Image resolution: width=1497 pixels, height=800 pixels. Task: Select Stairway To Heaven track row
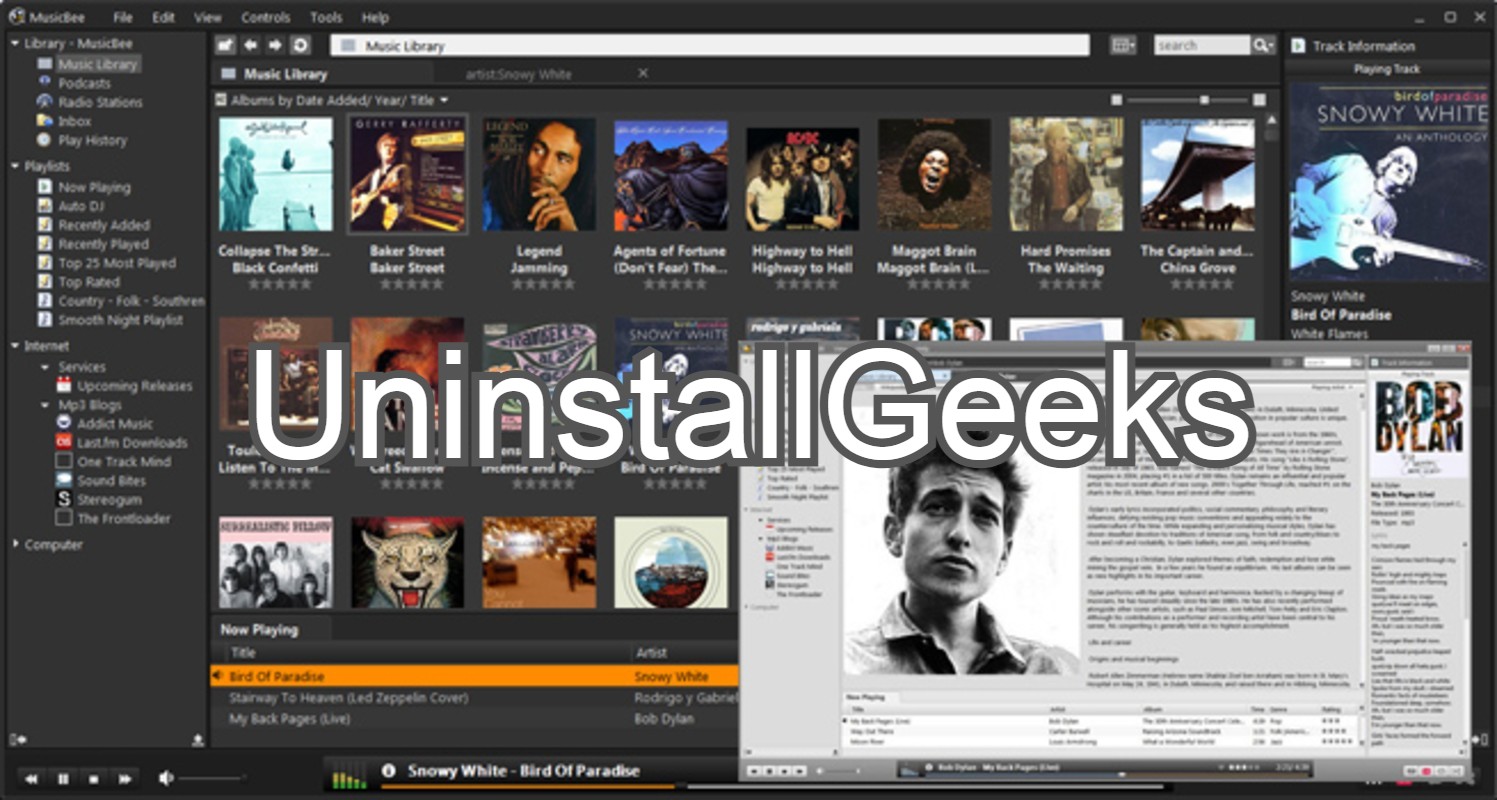tap(475, 698)
